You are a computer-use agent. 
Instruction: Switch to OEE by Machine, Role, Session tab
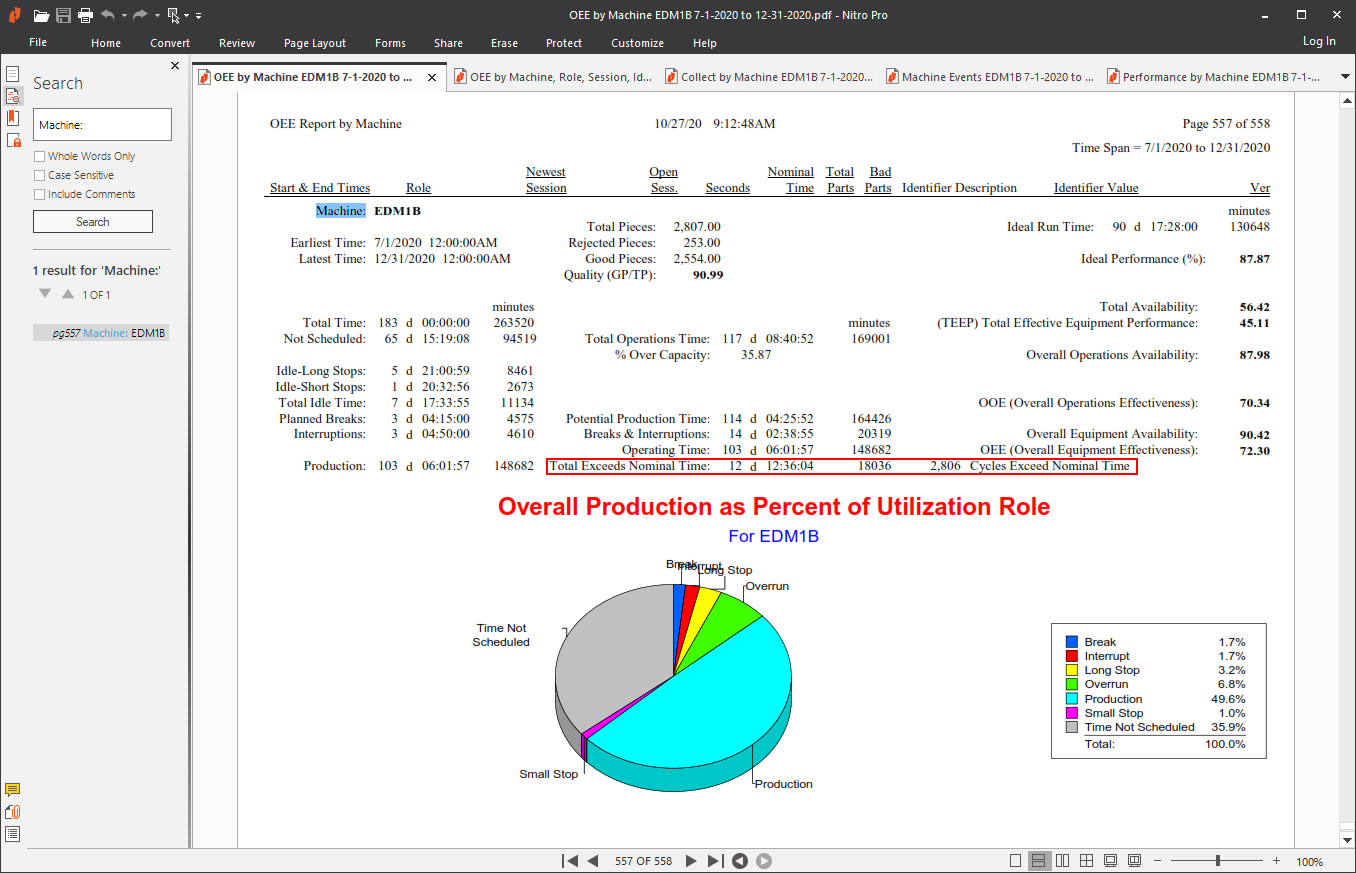(x=555, y=77)
